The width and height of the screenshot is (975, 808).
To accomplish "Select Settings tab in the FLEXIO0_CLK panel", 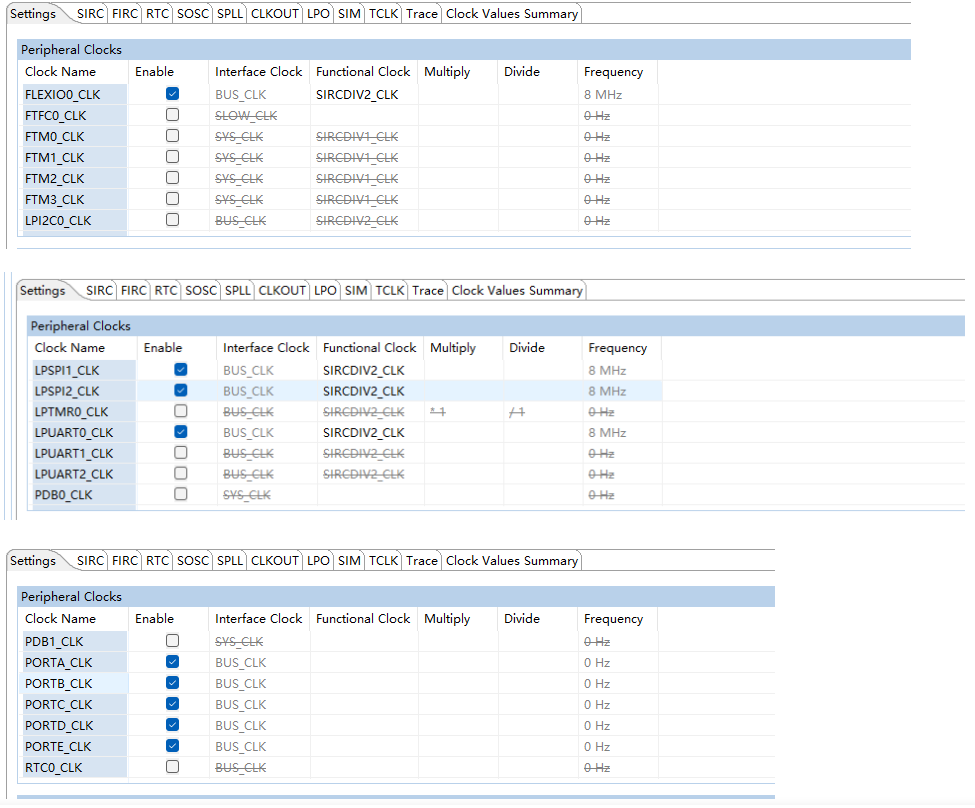I will pos(33,14).
